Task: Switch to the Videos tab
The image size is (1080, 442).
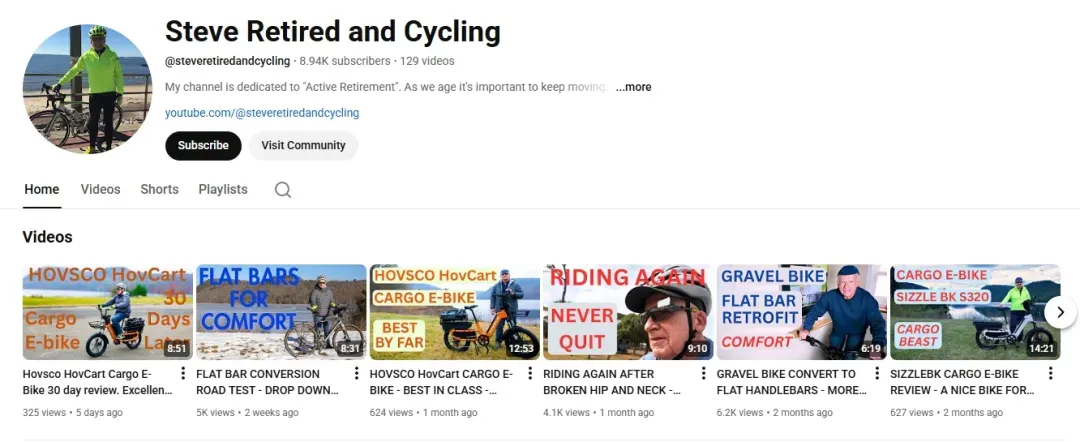Action: 101,189
